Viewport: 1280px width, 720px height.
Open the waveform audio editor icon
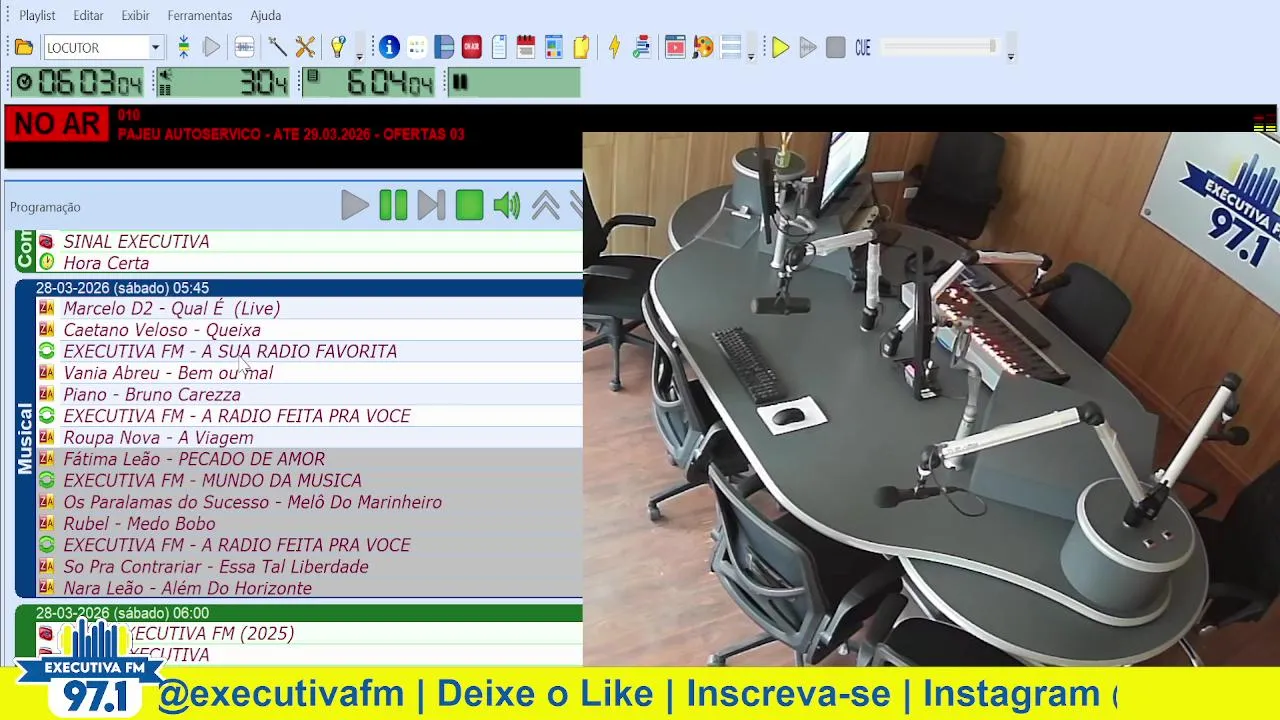tap(244, 47)
